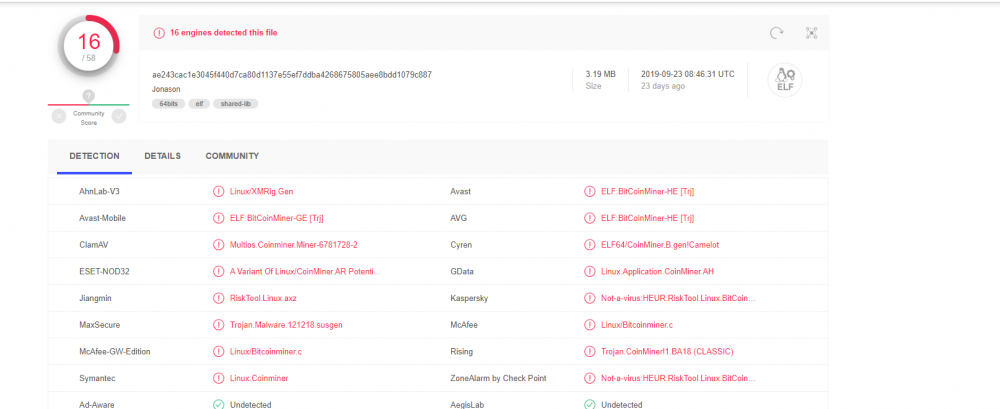Click the elf tag

[x=199, y=103]
